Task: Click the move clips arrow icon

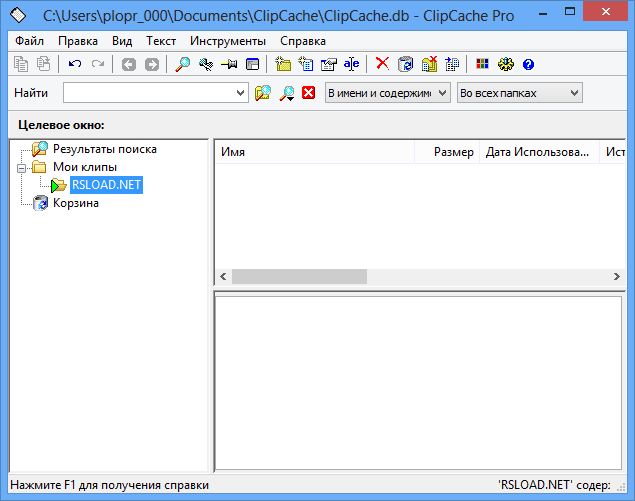Action: (452, 64)
